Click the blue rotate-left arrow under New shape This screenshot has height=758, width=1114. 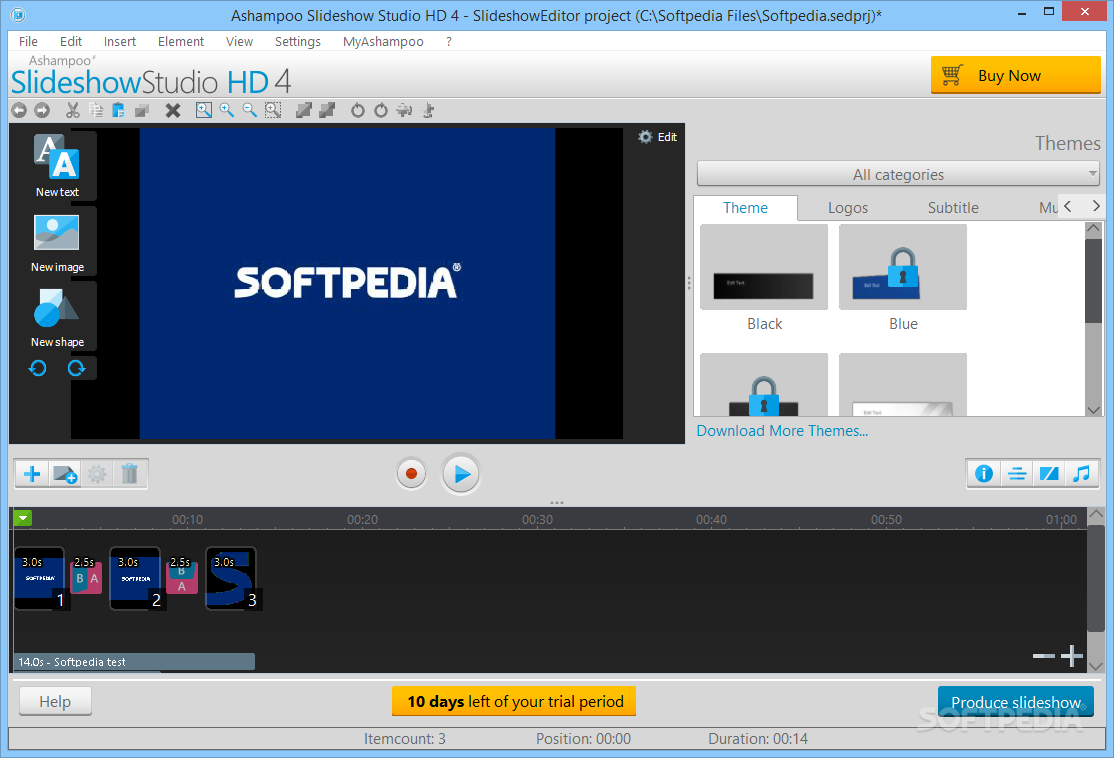[38, 368]
